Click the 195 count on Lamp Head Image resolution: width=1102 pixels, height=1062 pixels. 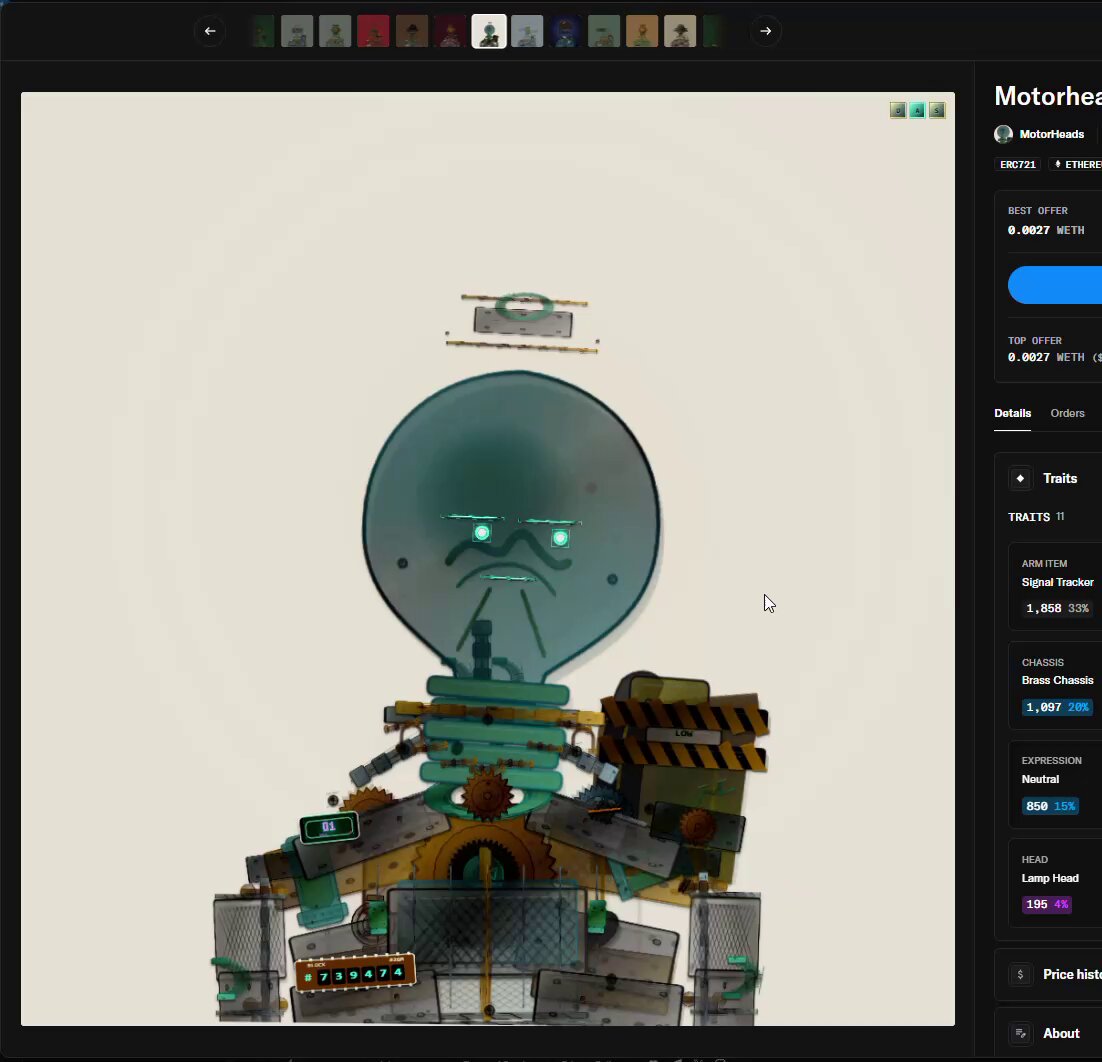[1037, 905]
